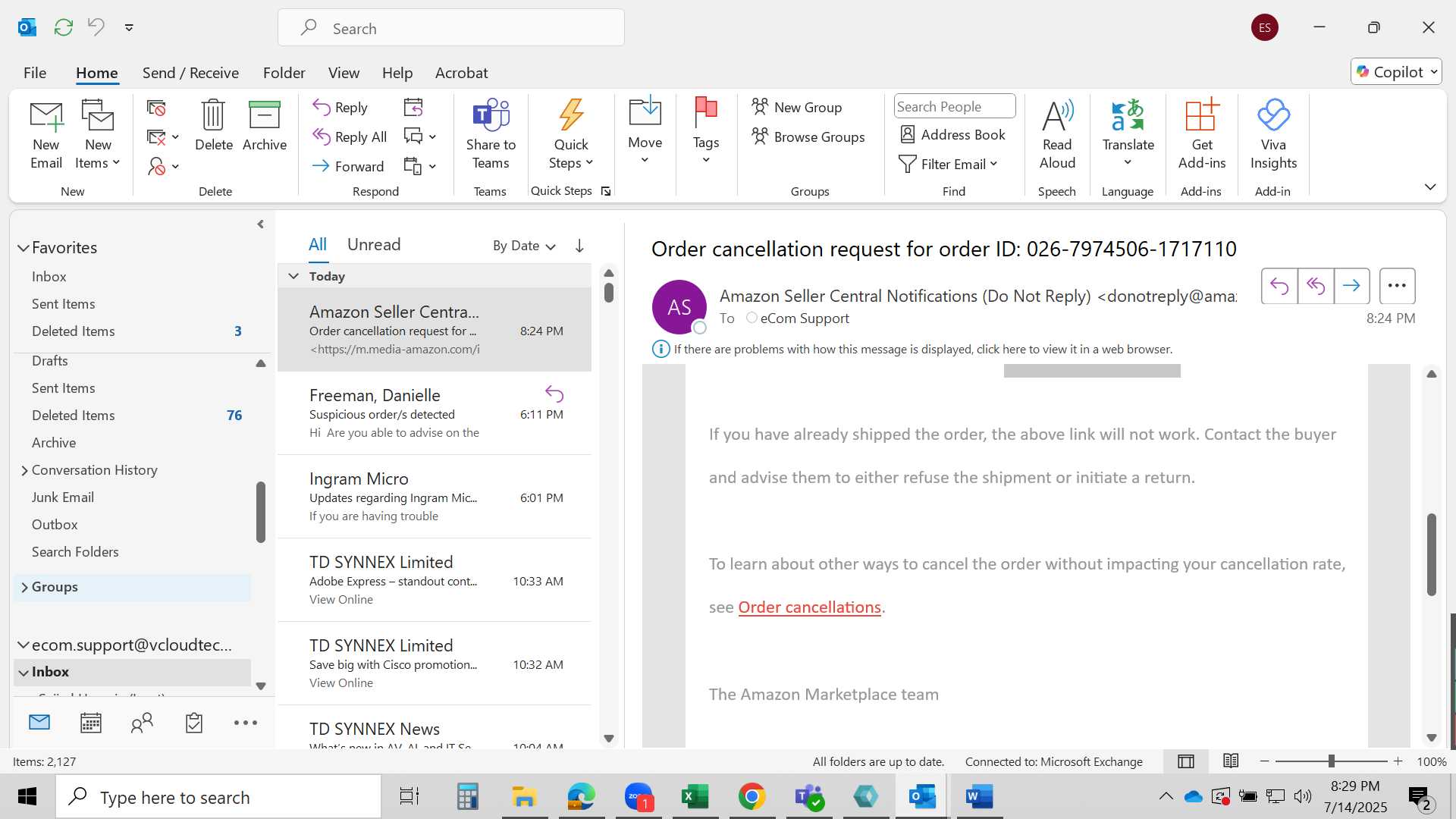Click Browse Groups
Image resolution: width=1456 pixels, height=819 pixels.
point(808,136)
